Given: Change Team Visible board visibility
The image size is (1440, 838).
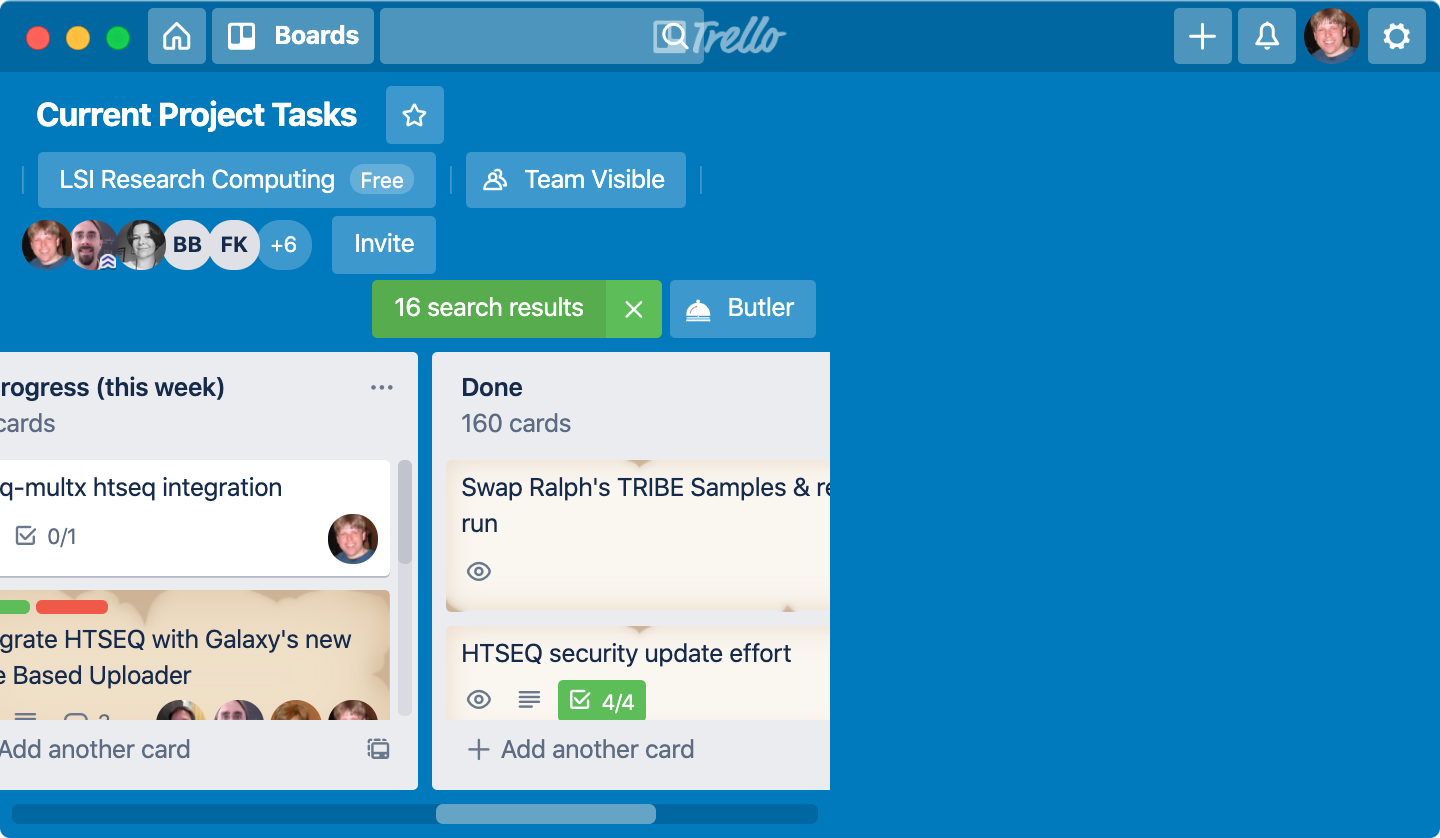Looking at the screenshot, I should point(576,180).
